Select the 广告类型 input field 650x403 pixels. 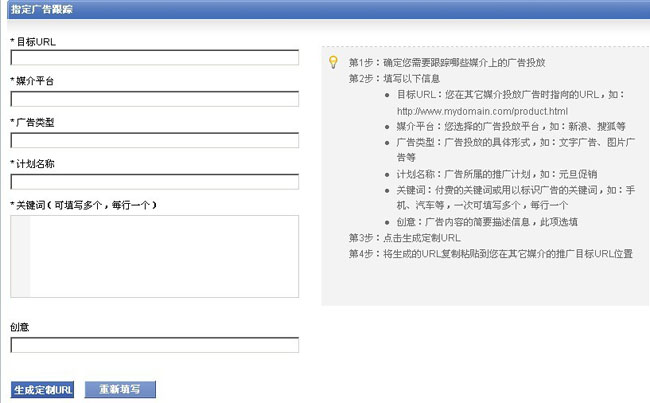click(154, 141)
